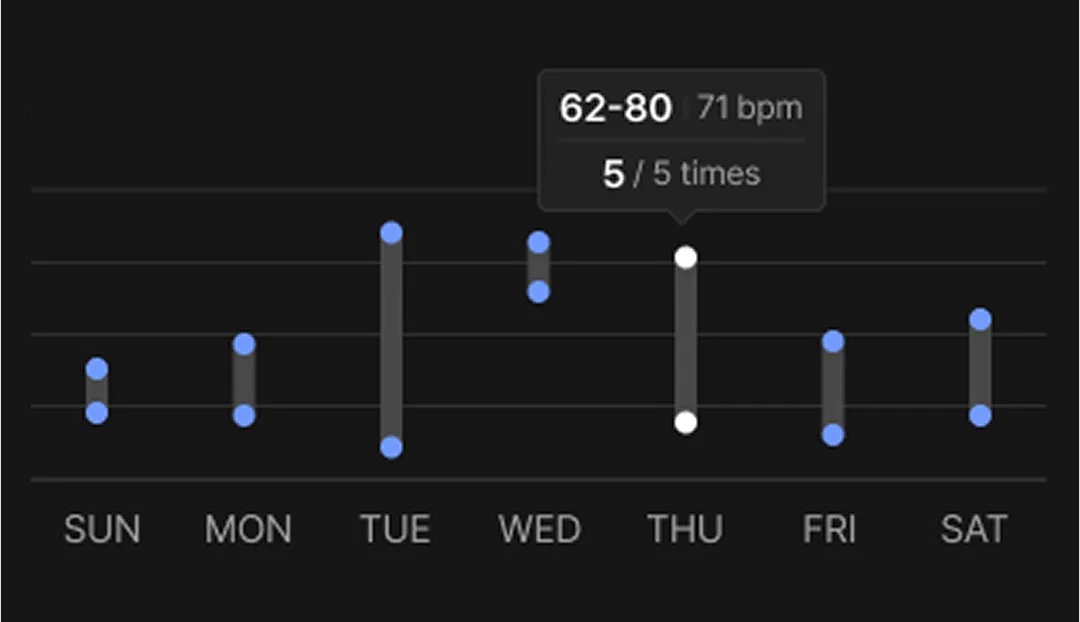Tap Friday's top data point
Screen dimensions: 1080x622
(833, 342)
